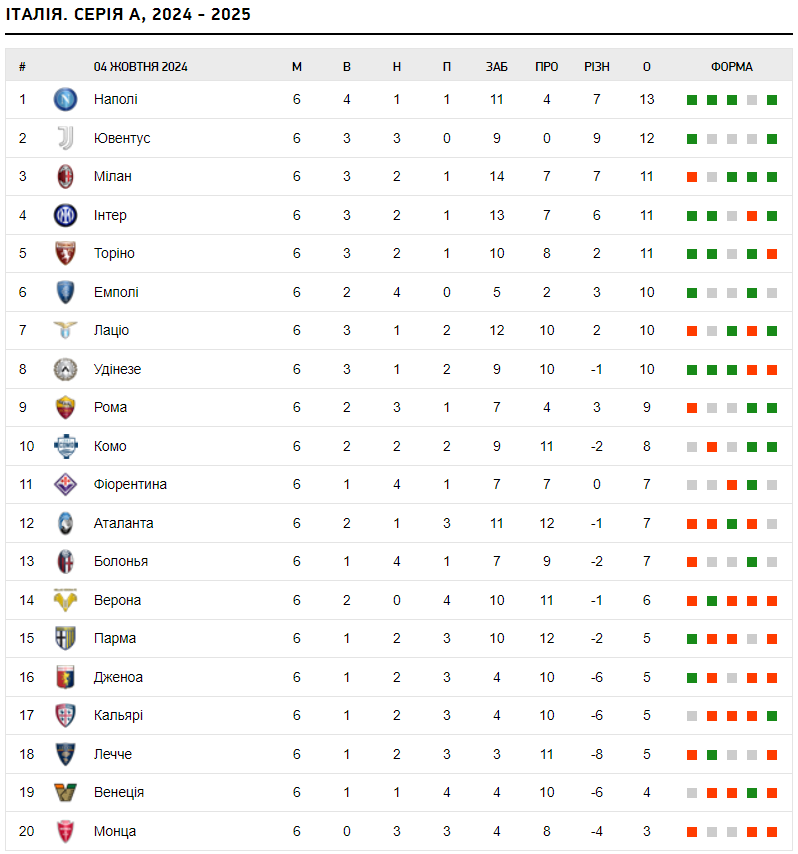The height and width of the screenshot is (854, 798).
Task: Click the Lazio eagle logo
Action: coord(65,330)
